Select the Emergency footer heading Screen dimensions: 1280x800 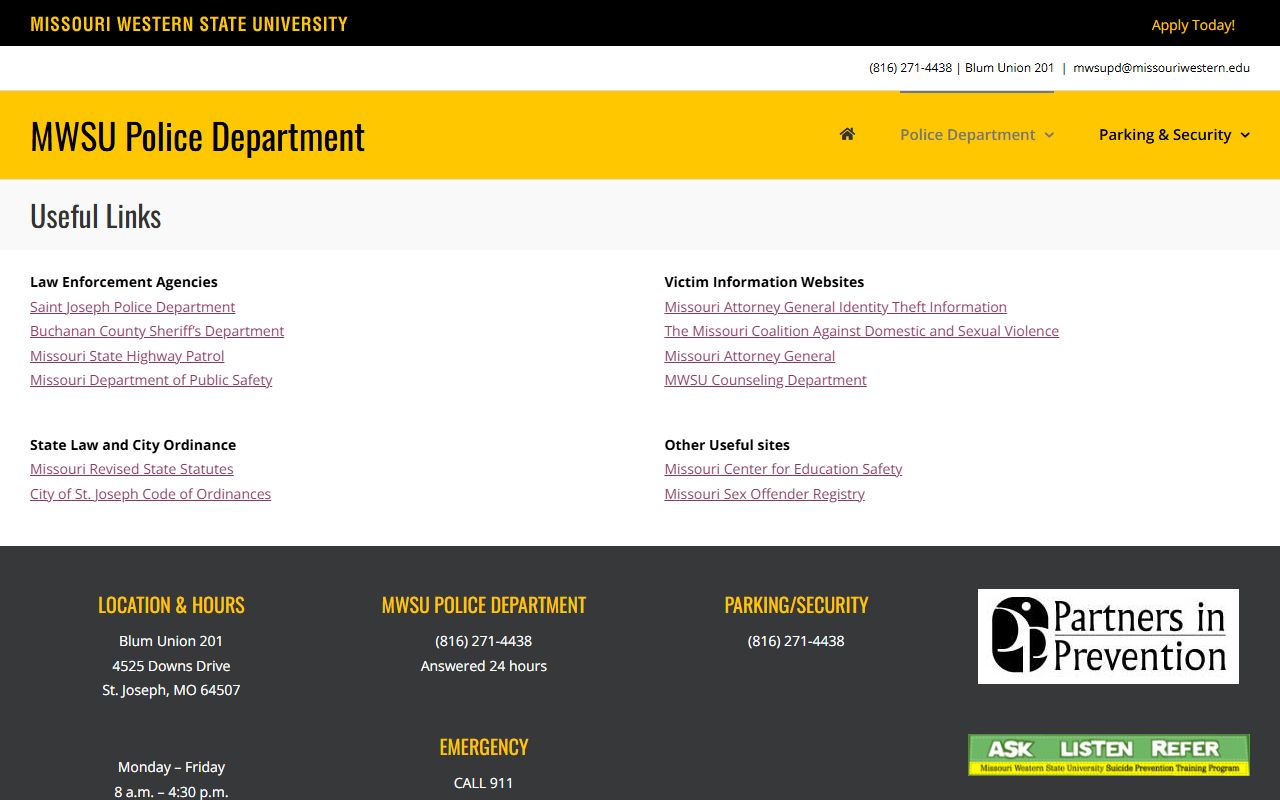[x=484, y=747]
